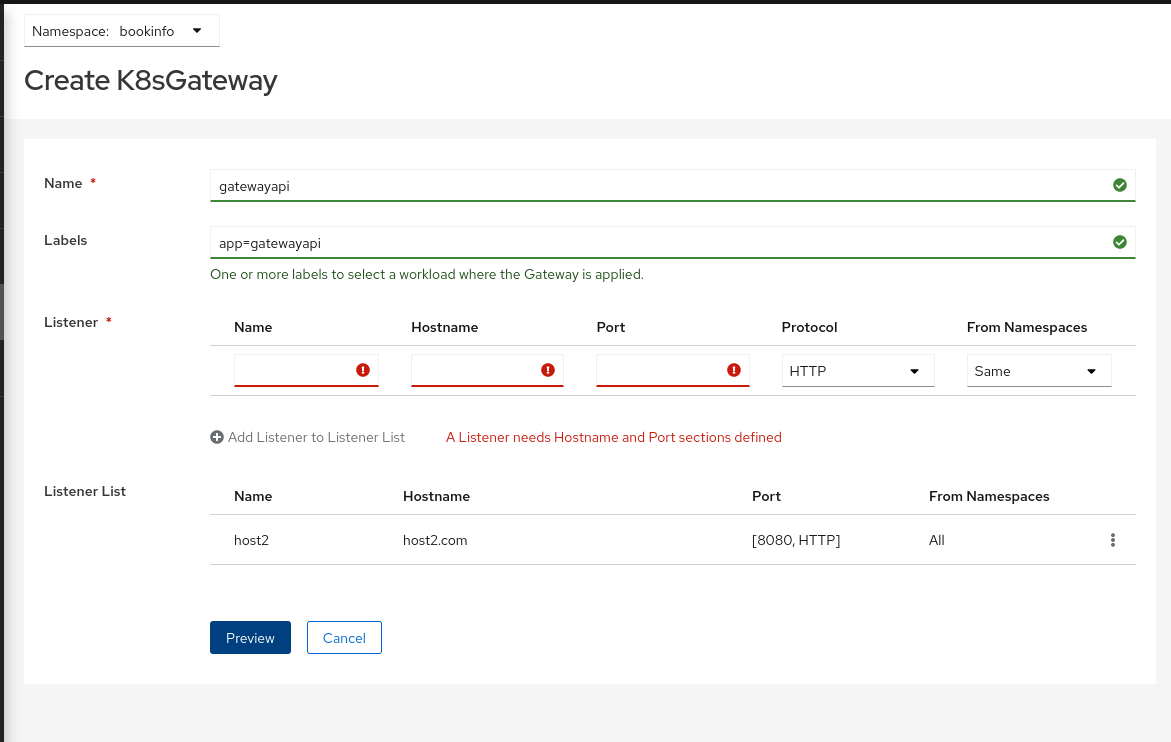Open the From Namespaces dropdown set to Same
The height and width of the screenshot is (742, 1171).
pos(1038,370)
